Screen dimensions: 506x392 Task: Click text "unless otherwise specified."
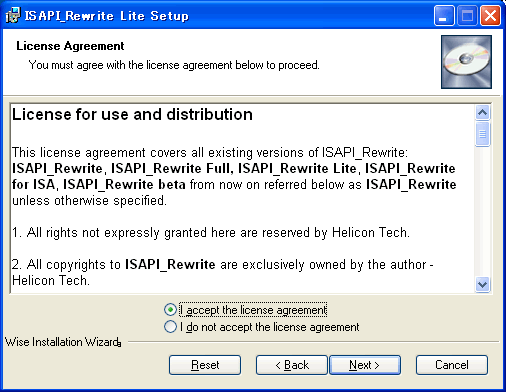click(89, 201)
